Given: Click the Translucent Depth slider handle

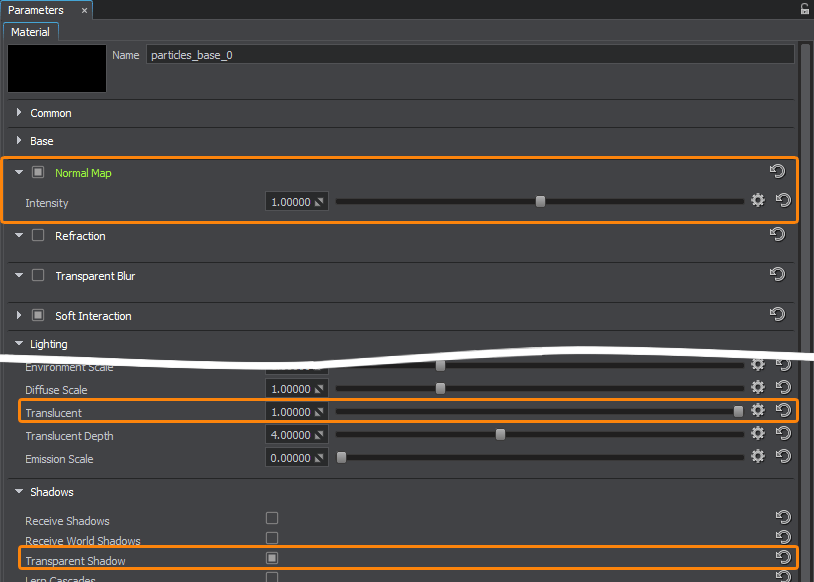Looking at the screenshot, I should coord(500,434).
